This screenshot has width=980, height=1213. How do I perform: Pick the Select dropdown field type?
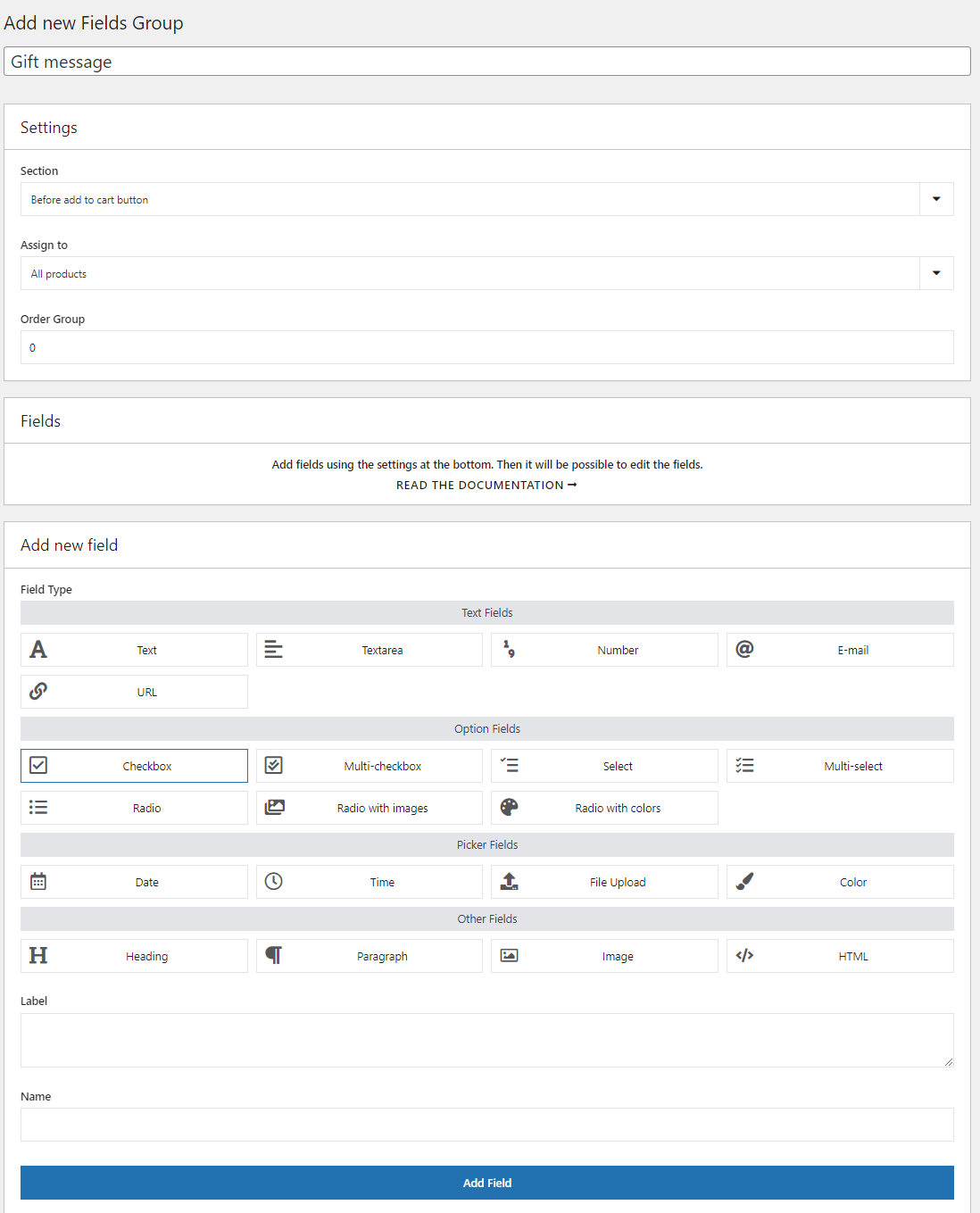click(x=604, y=766)
